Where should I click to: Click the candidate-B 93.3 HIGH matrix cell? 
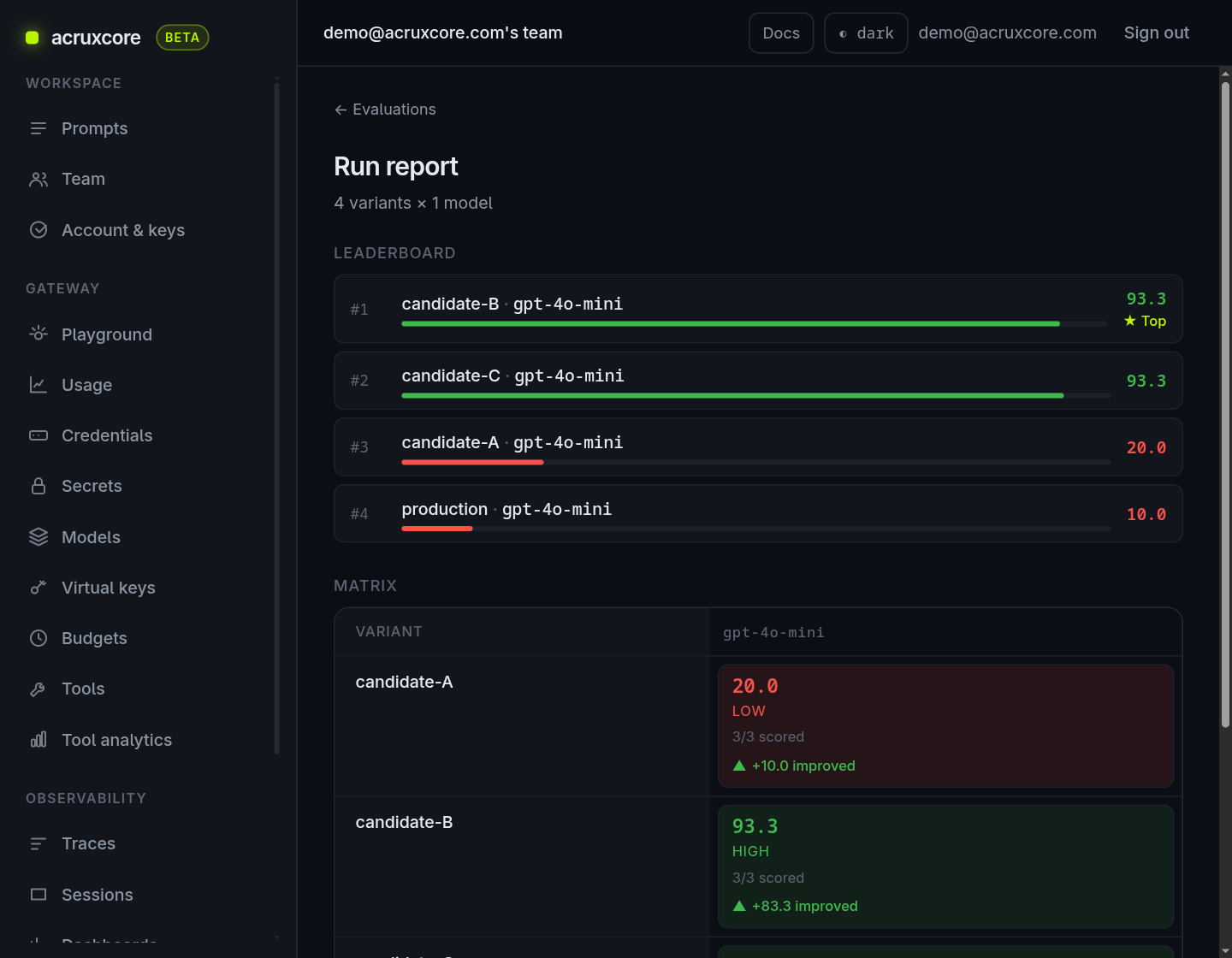(x=945, y=866)
